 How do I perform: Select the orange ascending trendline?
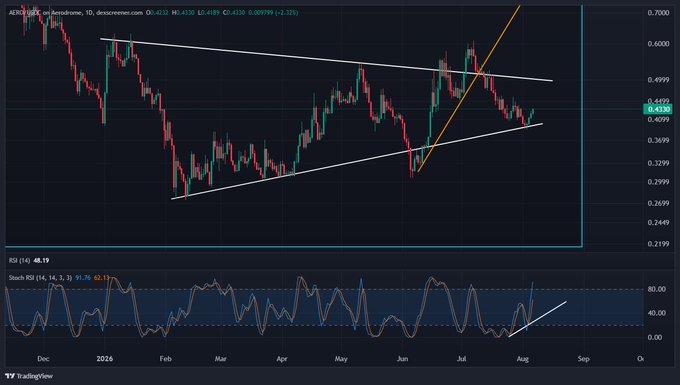point(468,89)
